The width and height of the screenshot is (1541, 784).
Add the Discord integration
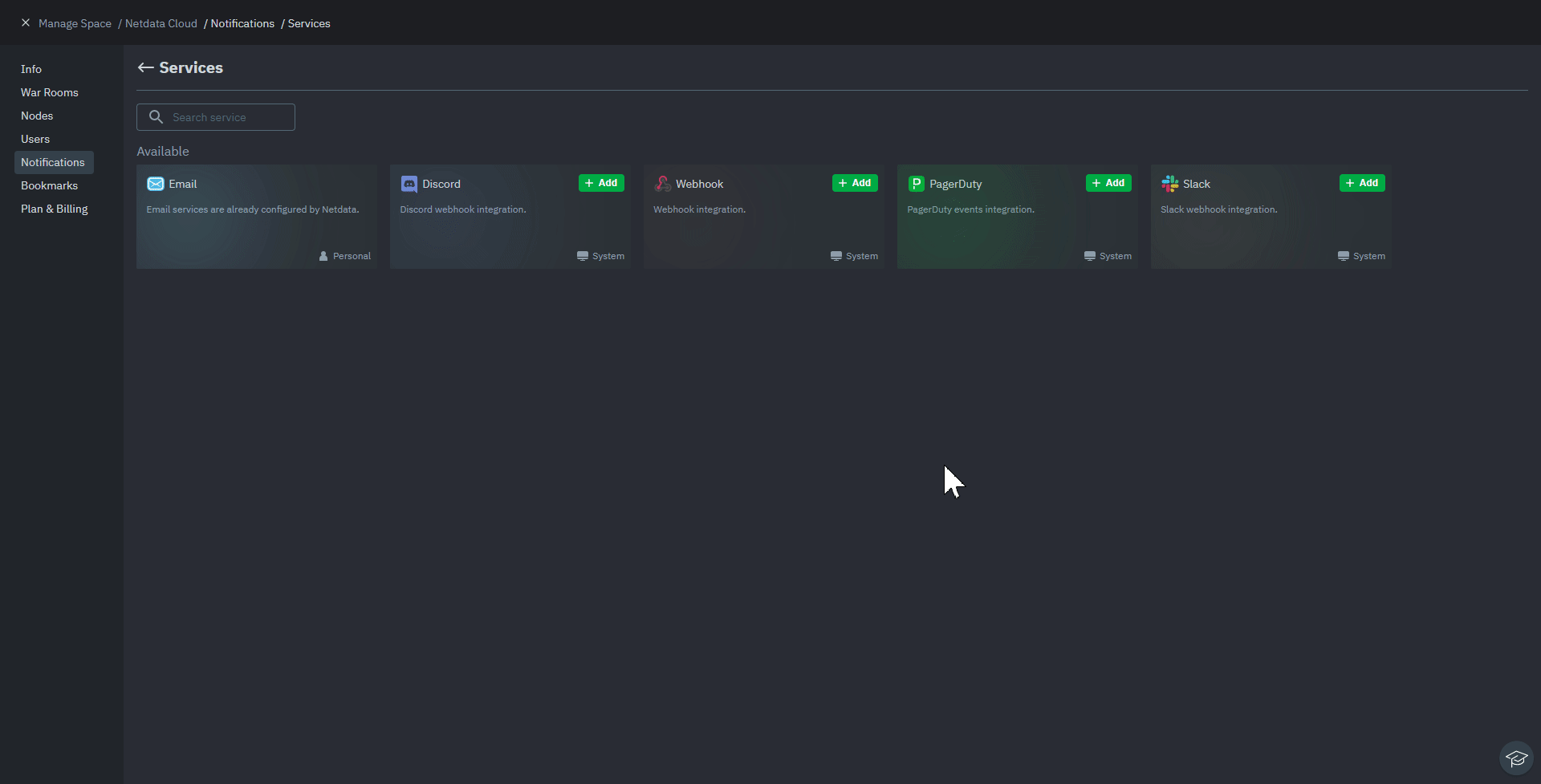[600, 182]
